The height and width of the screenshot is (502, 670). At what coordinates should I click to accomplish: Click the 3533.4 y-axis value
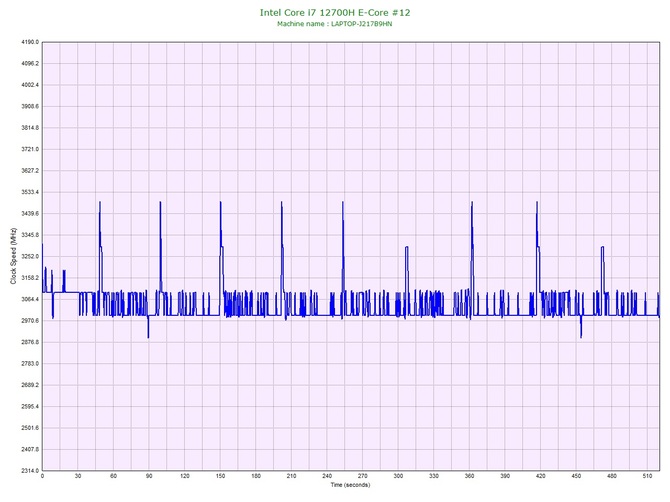tap(30, 192)
